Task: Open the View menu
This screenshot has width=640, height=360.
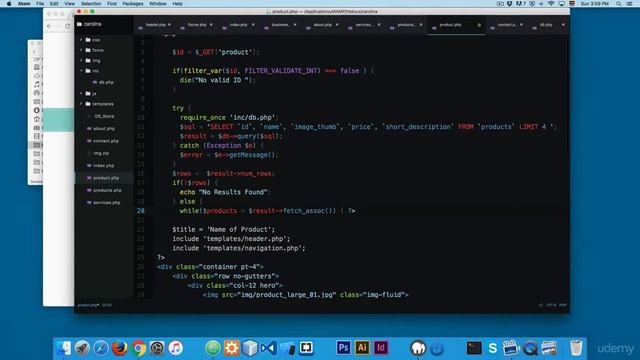Action: pos(70,4)
